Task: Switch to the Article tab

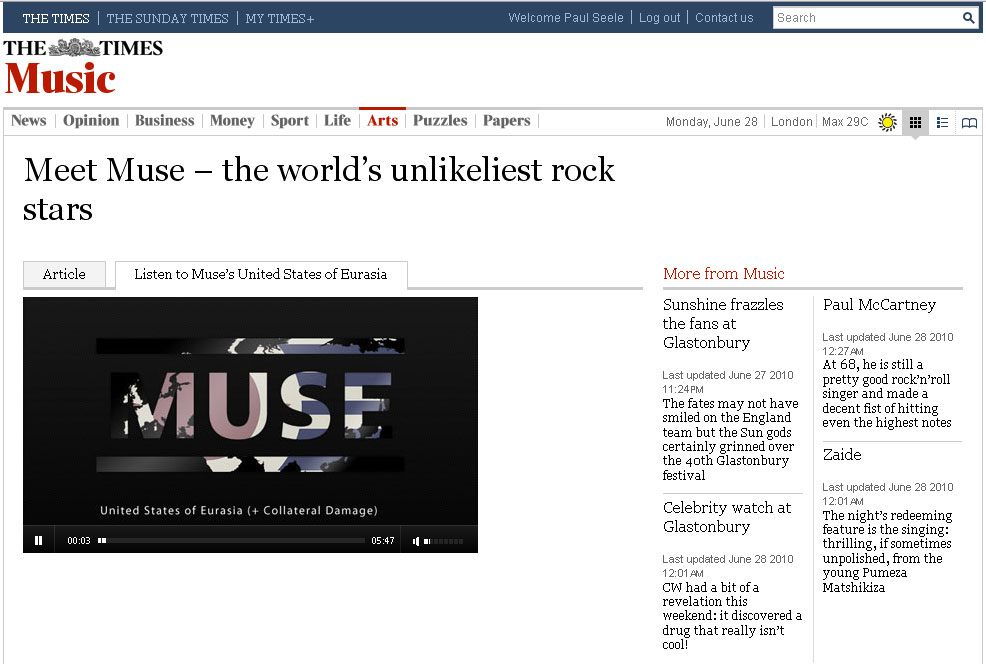Action: (64, 274)
